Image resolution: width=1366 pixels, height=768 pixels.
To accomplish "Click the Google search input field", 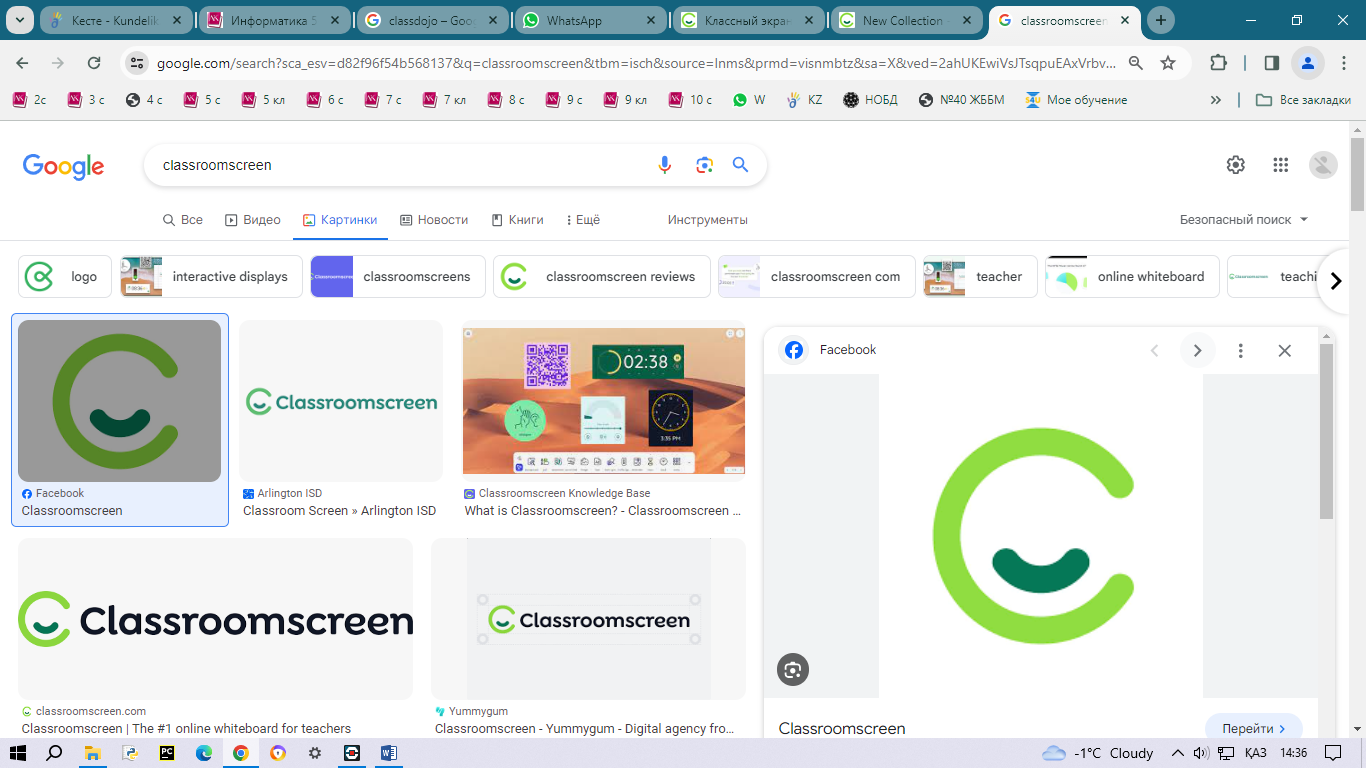I will tap(400, 165).
